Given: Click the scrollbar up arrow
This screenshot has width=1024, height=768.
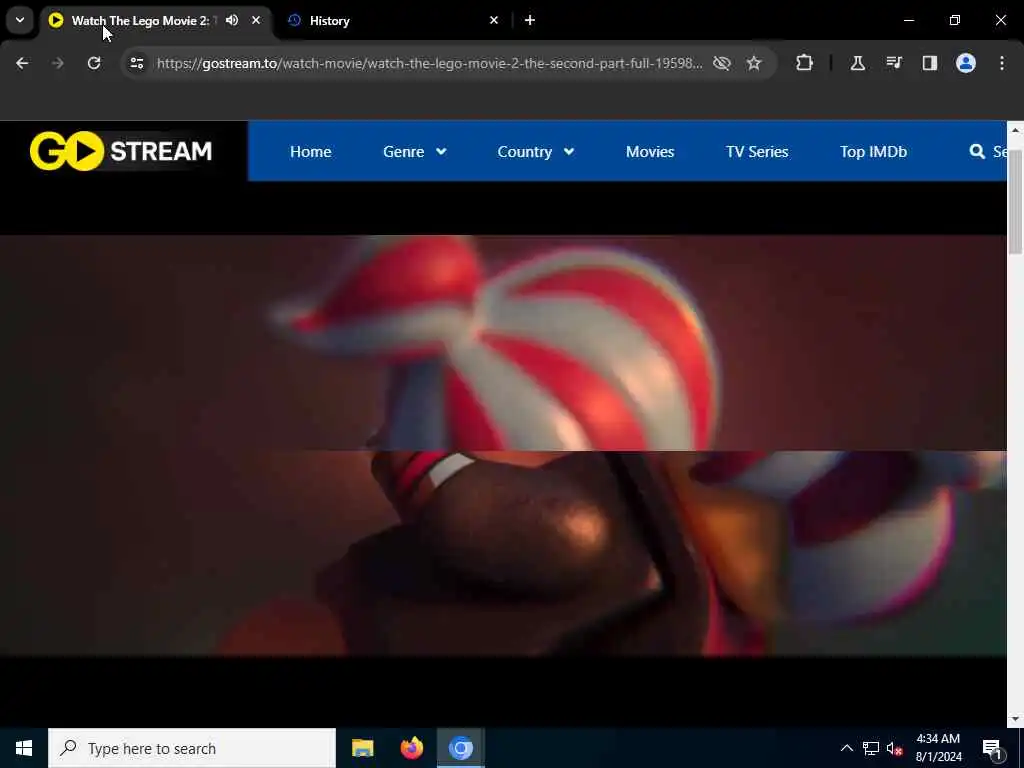Looking at the screenshot, I should tap(1015, 130).
